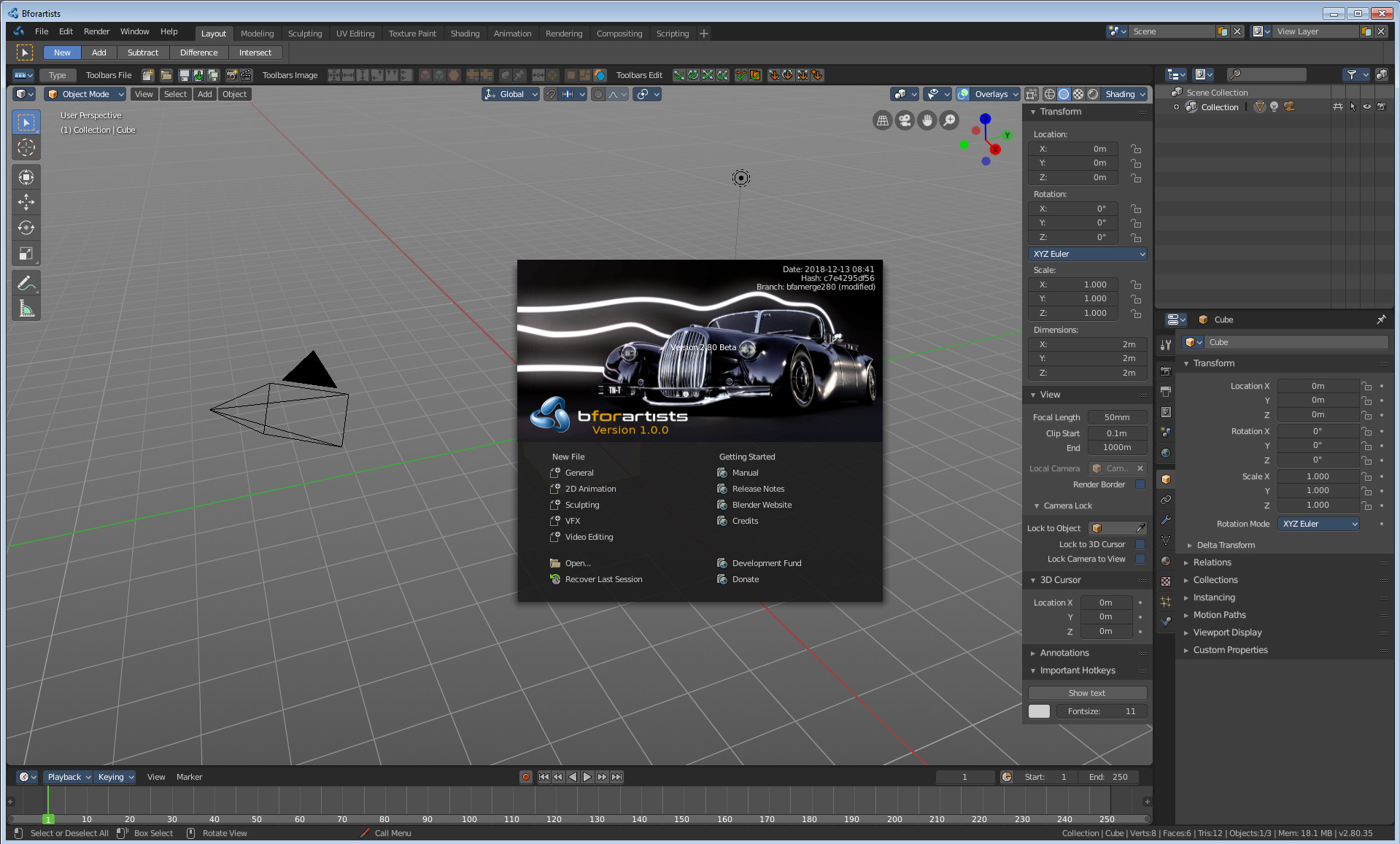Select the Rotate tool
The image size is (1400, 844).
click(x=26, y=228)
